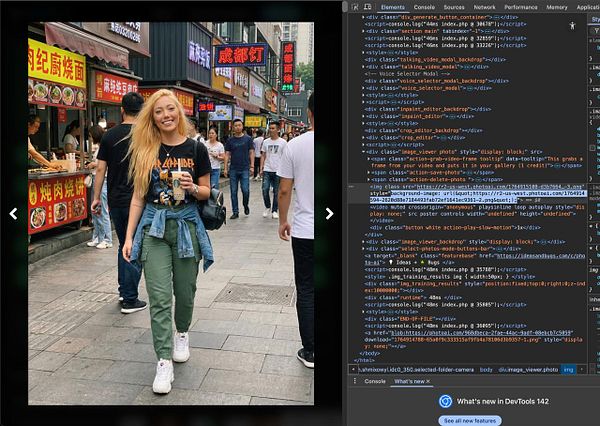Close the What's new drawer tab

pos(428,381)
